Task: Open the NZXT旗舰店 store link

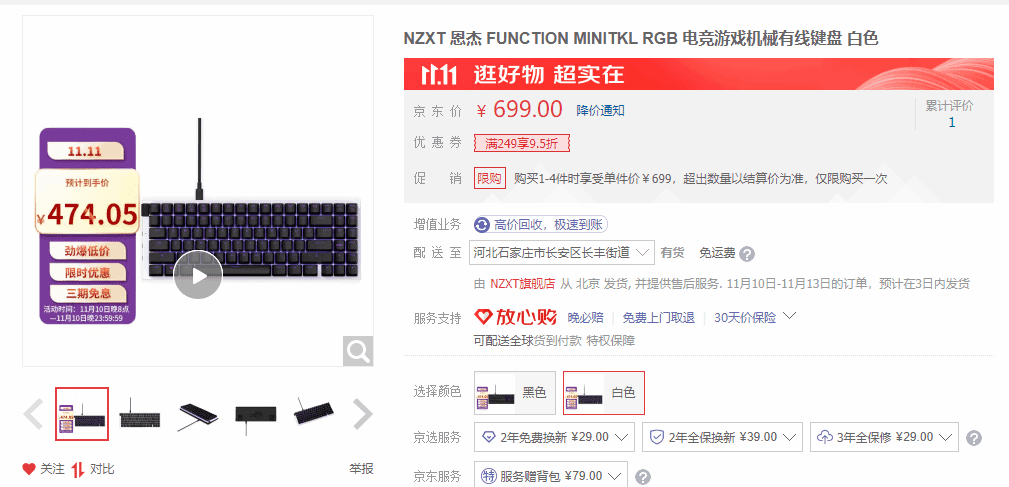Action: tap(523, 284)
